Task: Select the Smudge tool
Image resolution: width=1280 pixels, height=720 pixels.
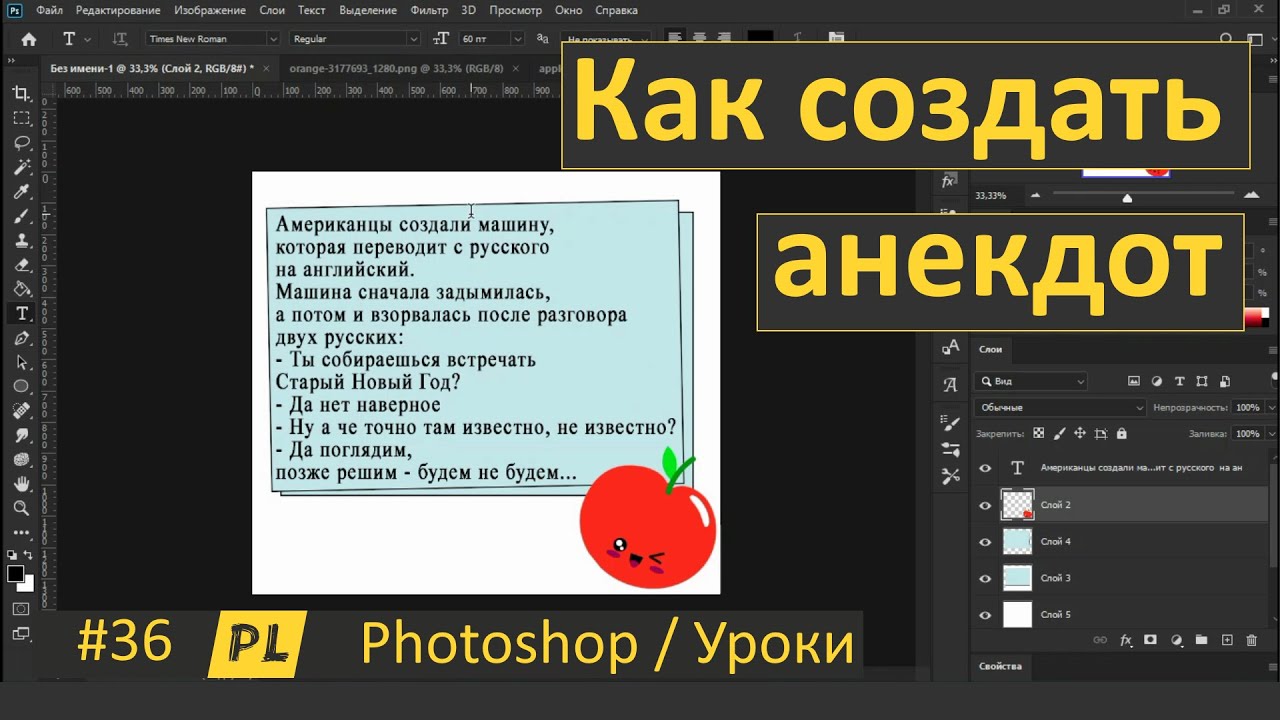Action: (x=21, y=435)
